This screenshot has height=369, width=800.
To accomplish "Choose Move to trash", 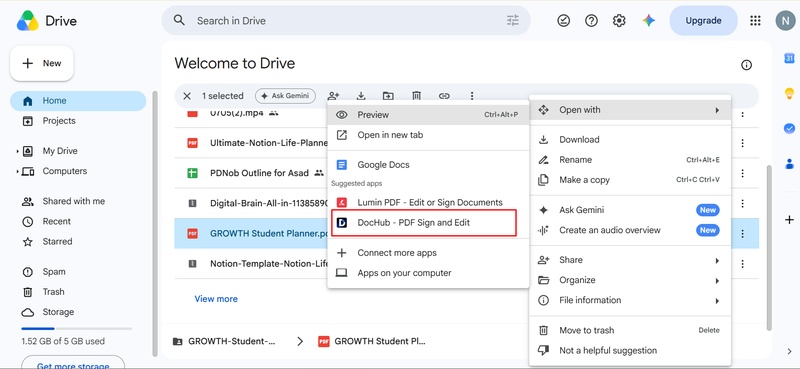I will point(630,330).
